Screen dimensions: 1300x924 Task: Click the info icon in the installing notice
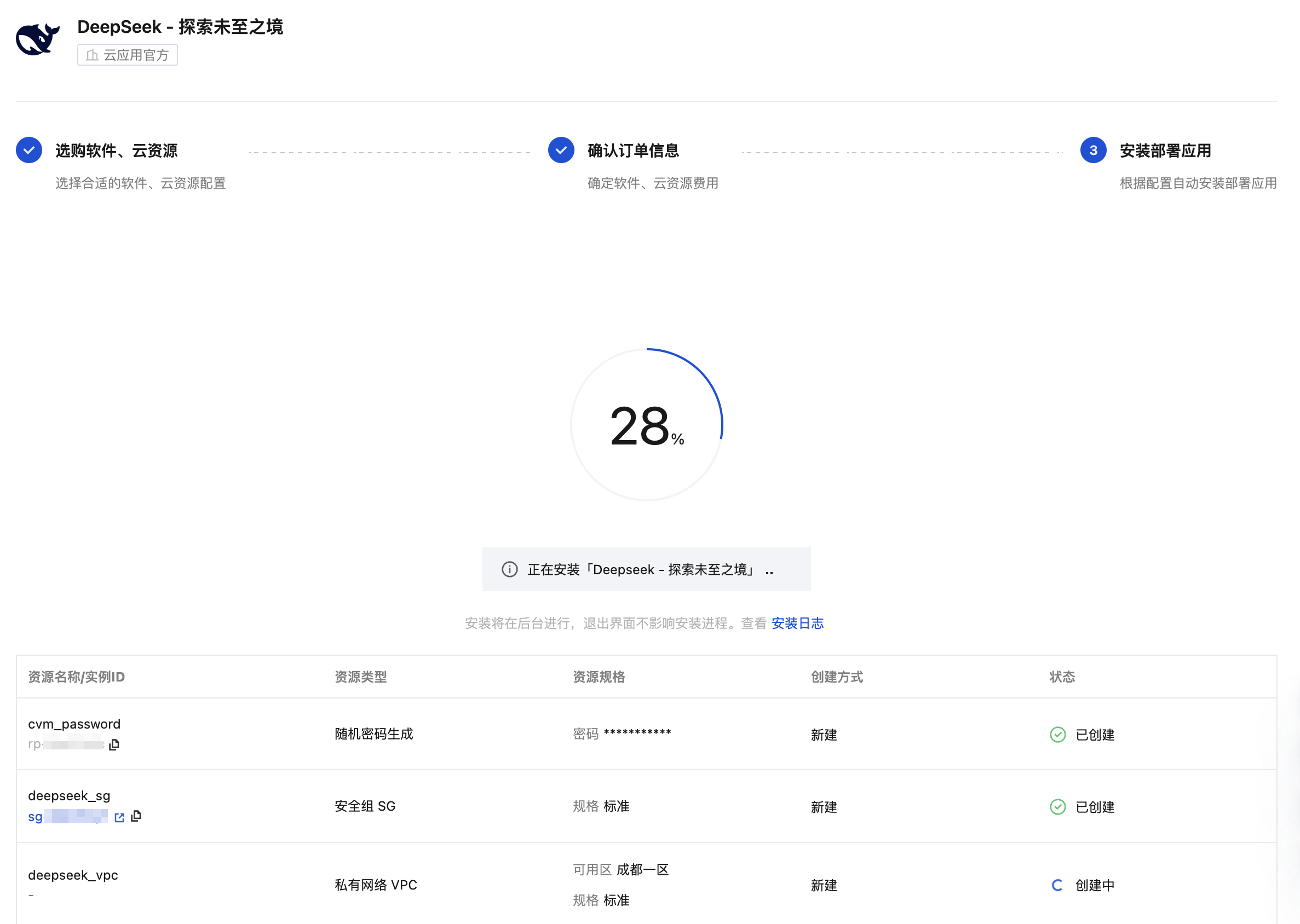509,569
